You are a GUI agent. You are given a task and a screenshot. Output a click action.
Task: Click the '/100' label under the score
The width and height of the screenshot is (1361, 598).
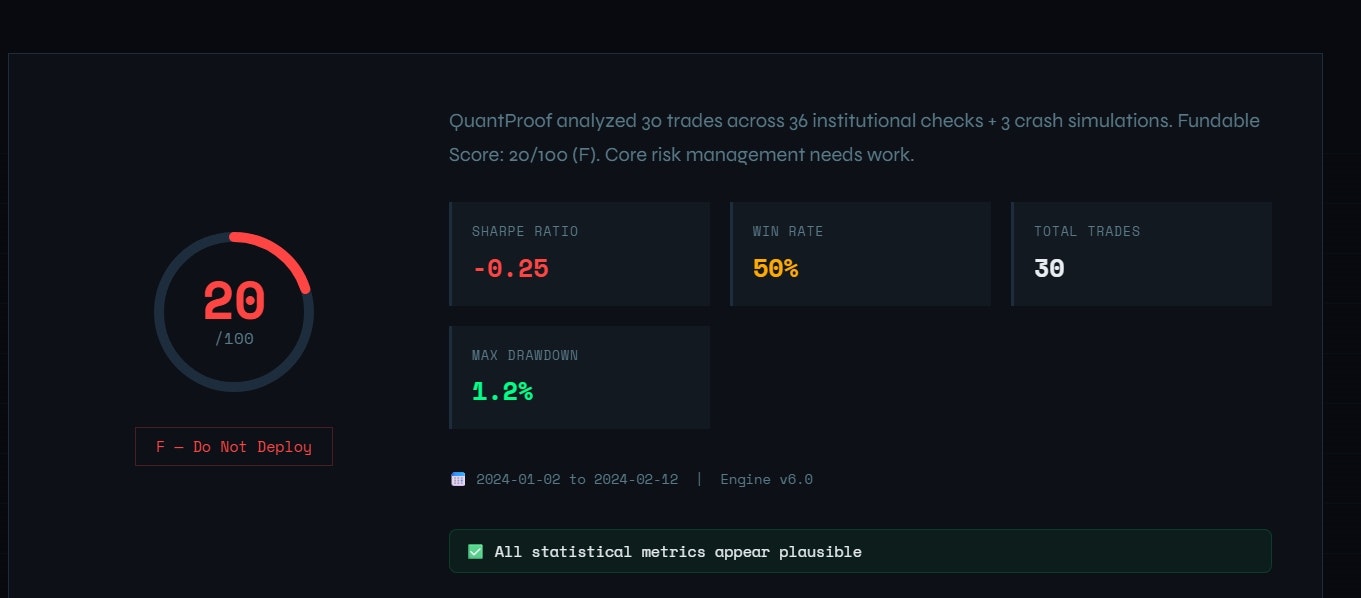click(233, 338)
